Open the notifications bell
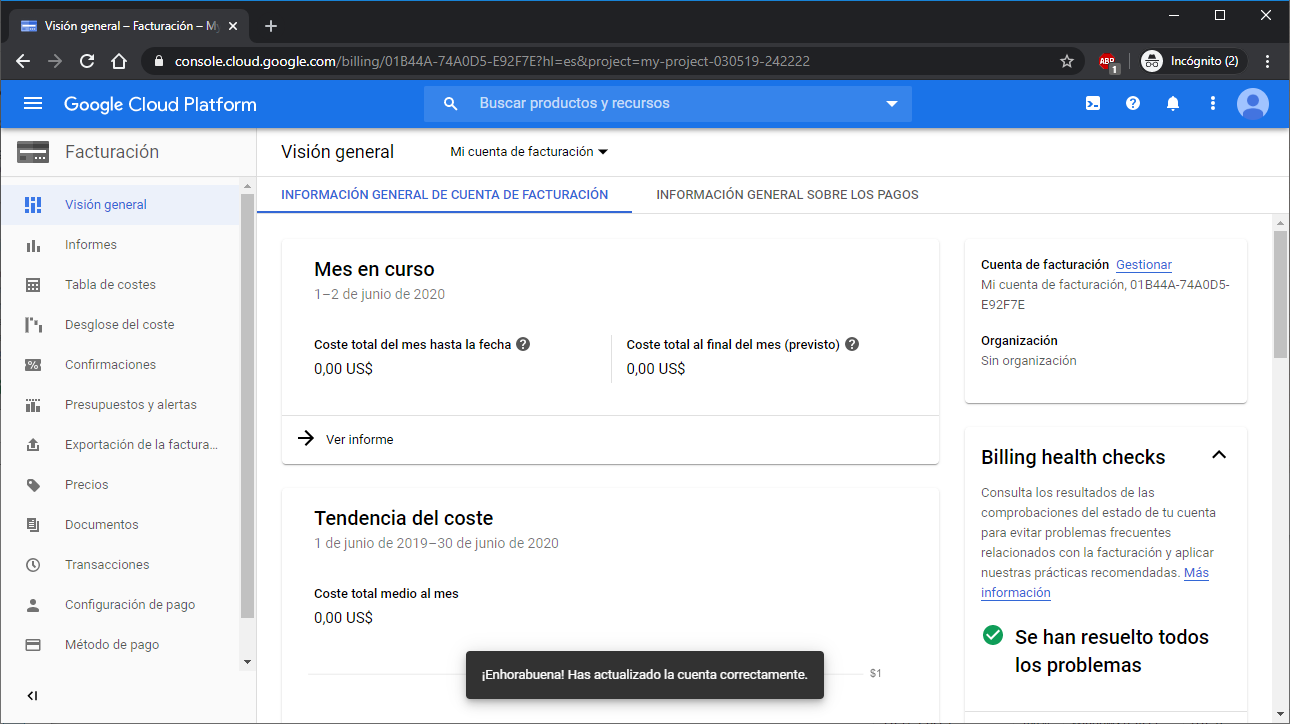This screenshot has height=724, width=1290. (1173, 104)
